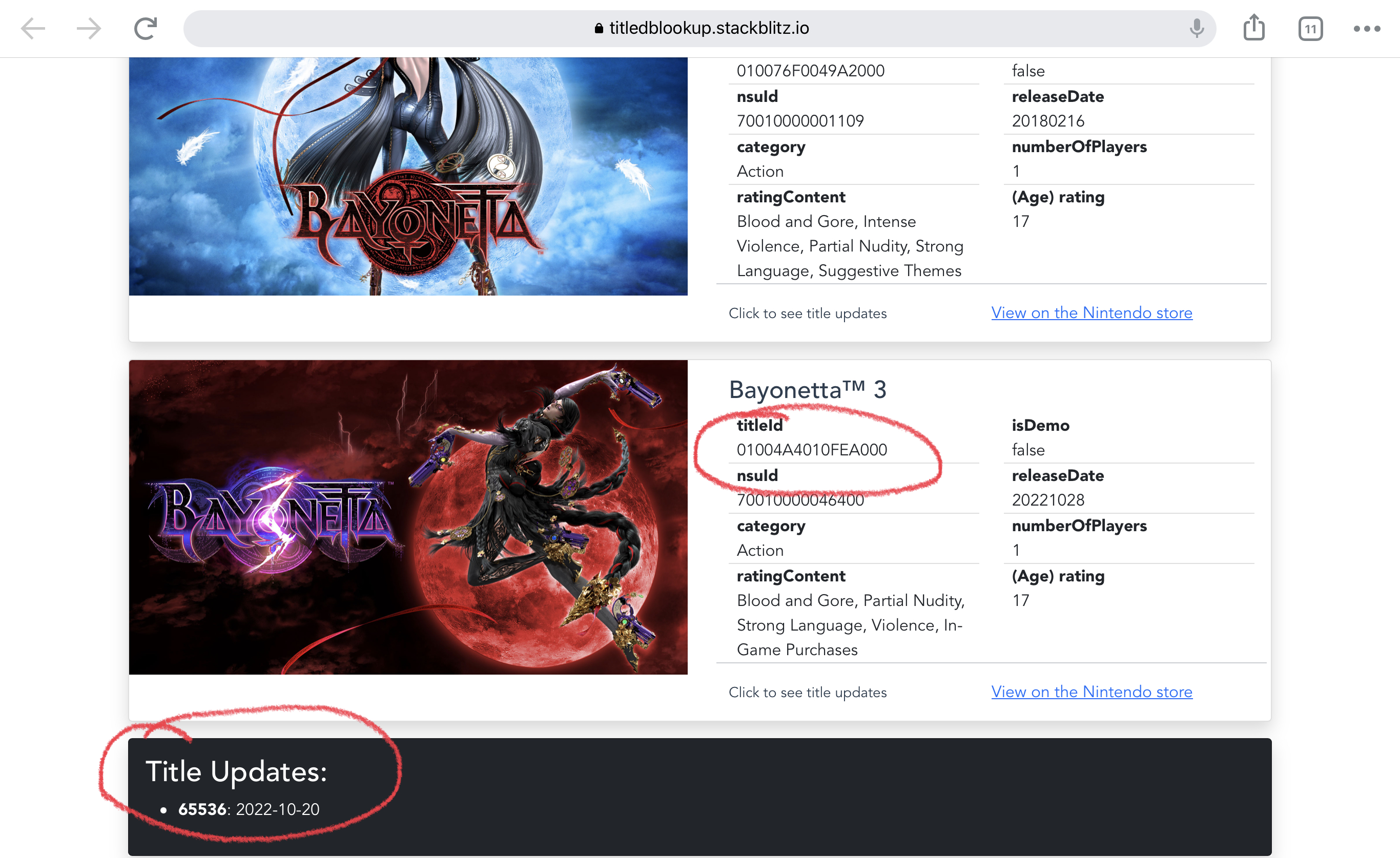Select Bayonetta 3 rating content text
Screen dimensions: 1400x858
coord(851,624)
